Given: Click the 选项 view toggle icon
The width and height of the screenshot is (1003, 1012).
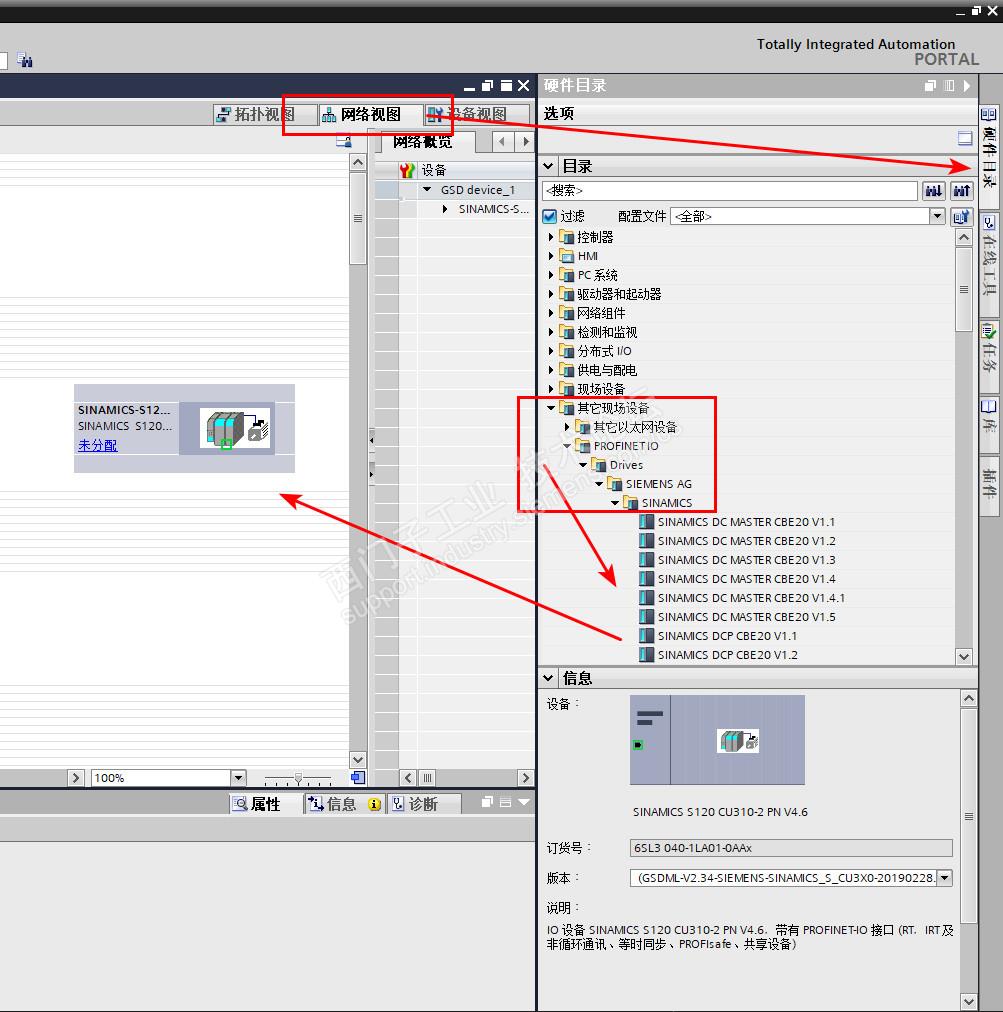Looking at the screenshot, I should [965, 137].
